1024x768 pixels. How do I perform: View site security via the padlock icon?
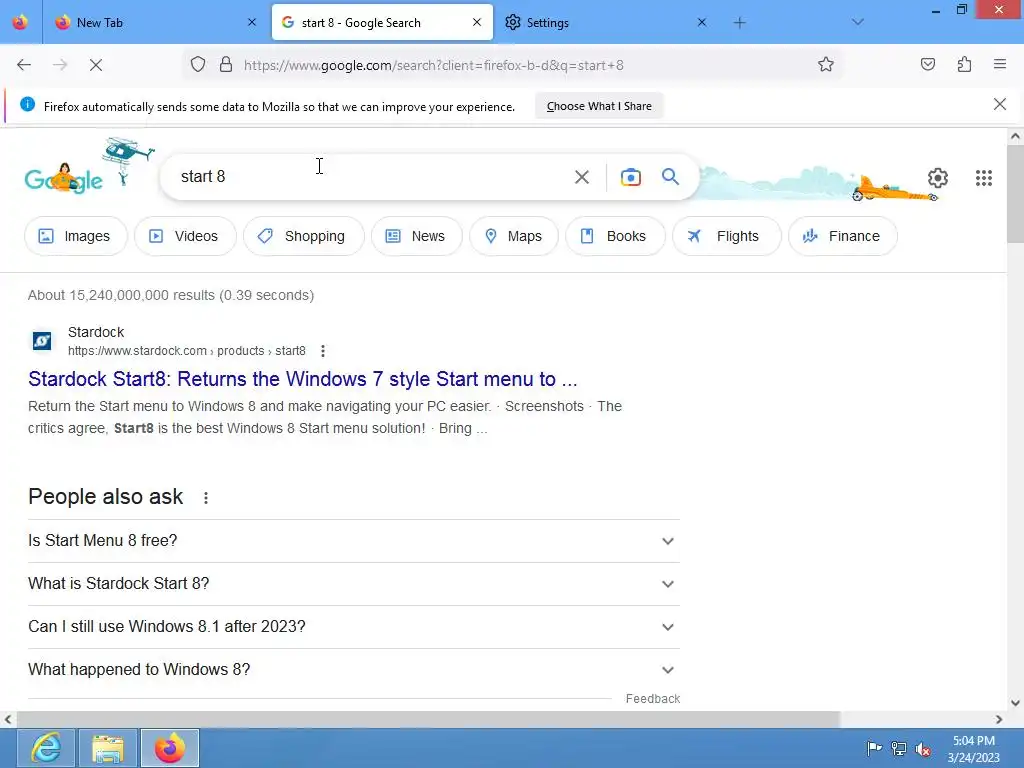pyautogui.click(x=226, y=65)
